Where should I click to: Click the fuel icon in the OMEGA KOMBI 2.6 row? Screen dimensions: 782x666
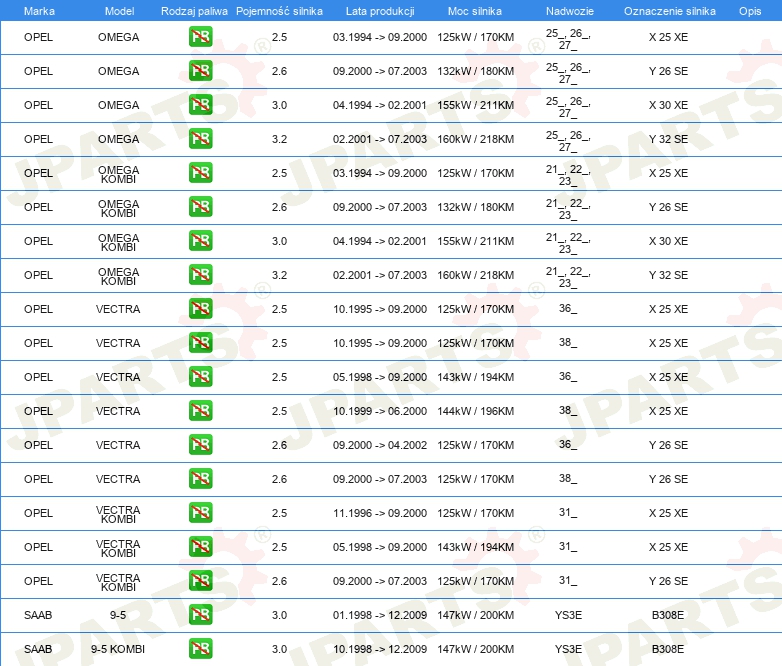coord(200,207)
